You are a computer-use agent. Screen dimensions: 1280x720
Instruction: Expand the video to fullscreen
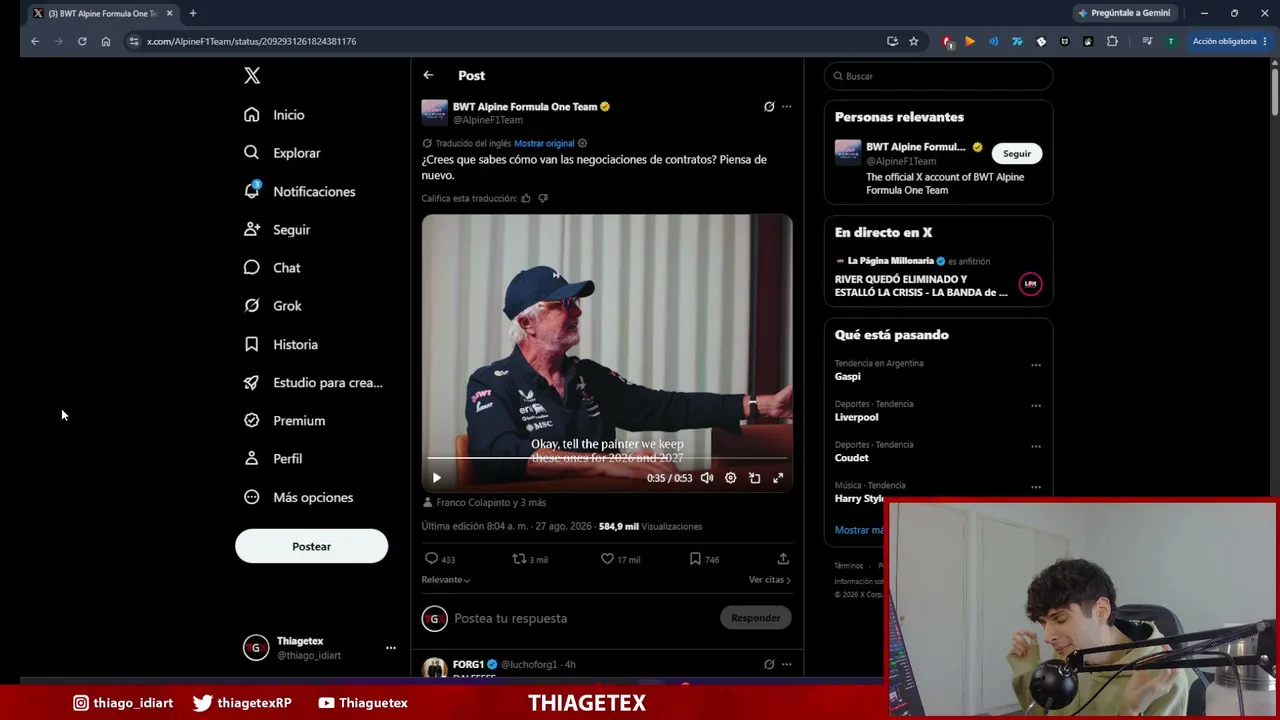(x=778, y=478)
